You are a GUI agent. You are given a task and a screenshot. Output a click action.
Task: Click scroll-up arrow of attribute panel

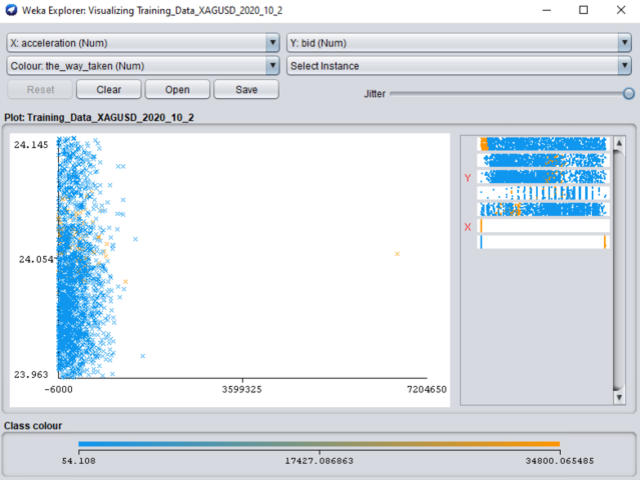[x=620, y=142]
